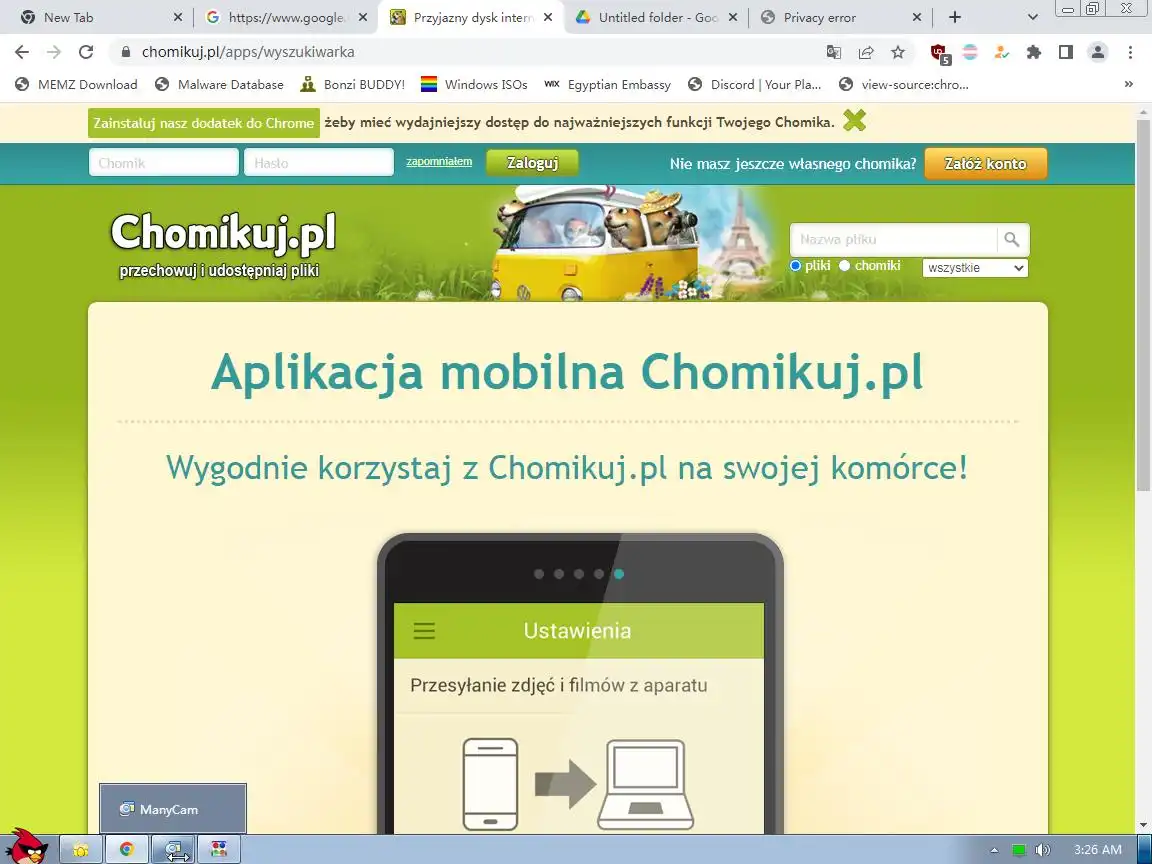Click the padlock site info icon
The width and height of the screenshot is (1152, 864).
tap(126, 52)
